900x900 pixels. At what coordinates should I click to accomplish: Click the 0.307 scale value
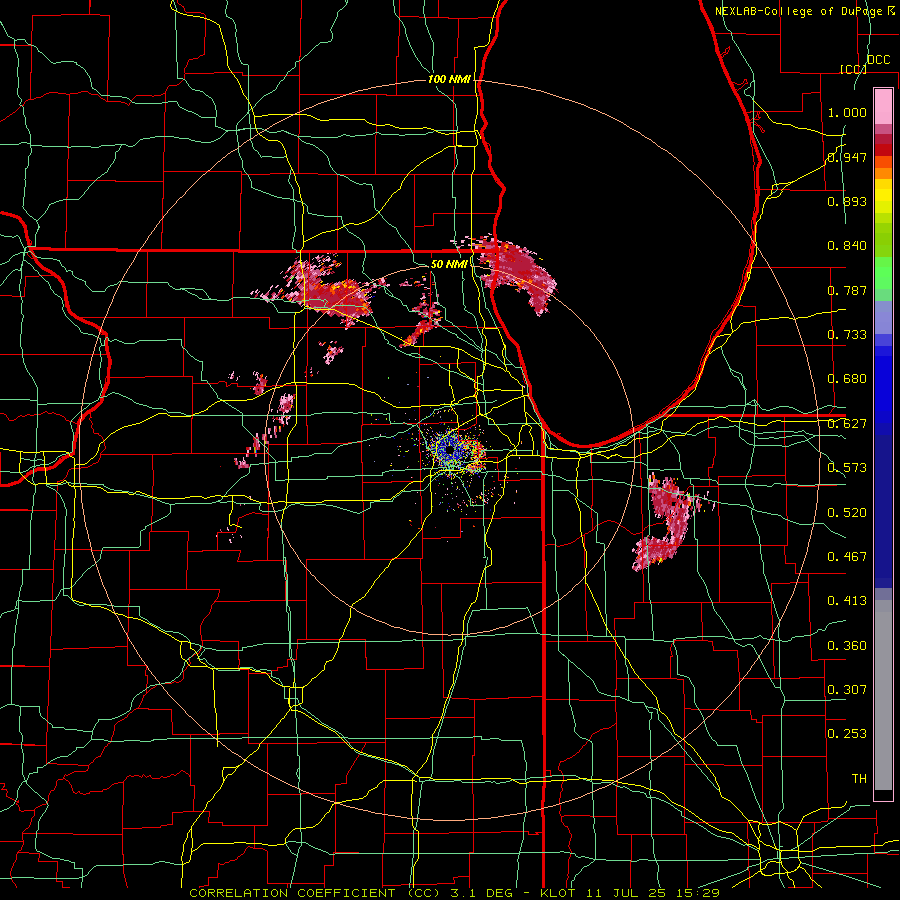click(x=847, y=689)
